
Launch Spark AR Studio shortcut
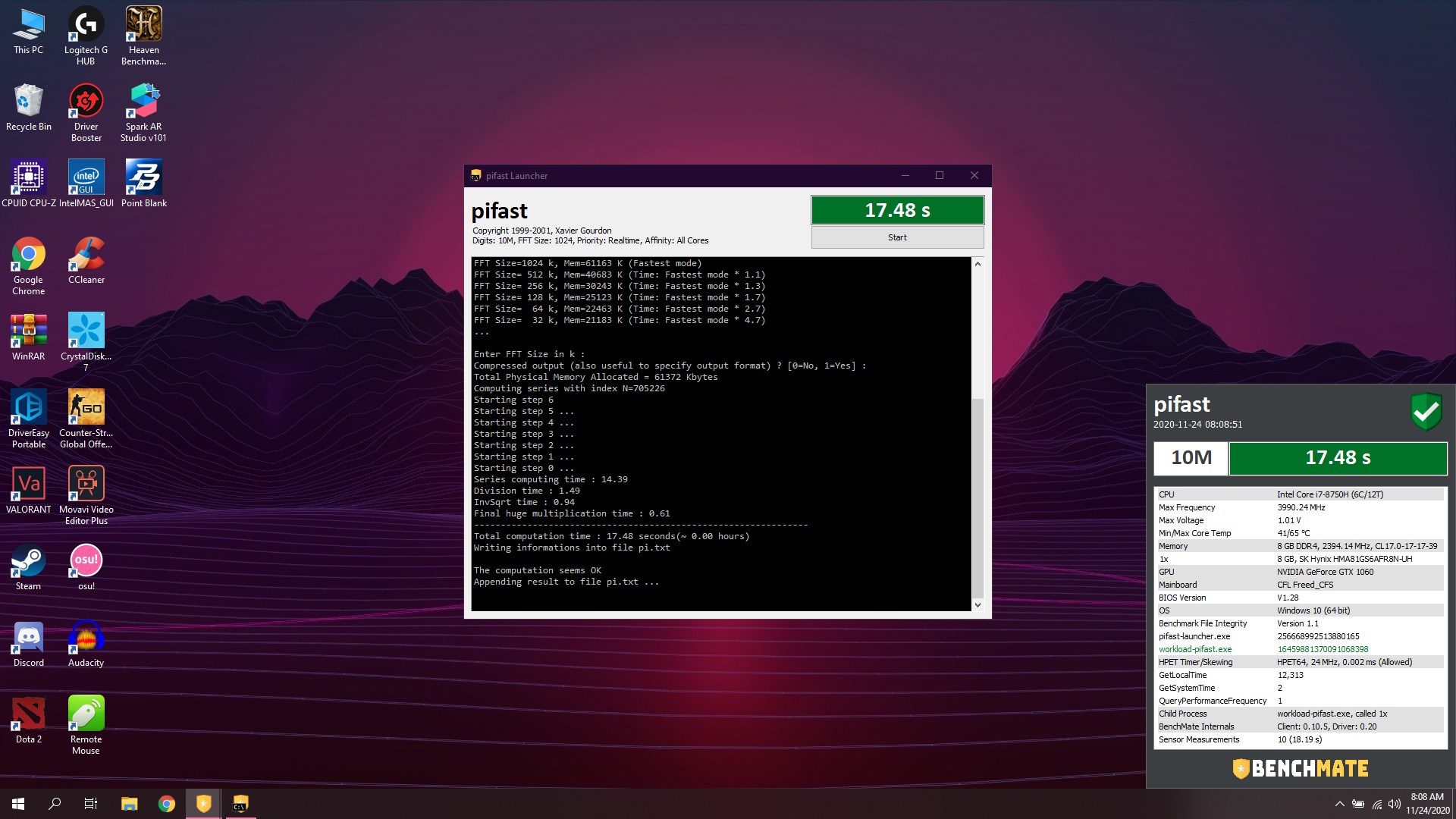point(143,113)
